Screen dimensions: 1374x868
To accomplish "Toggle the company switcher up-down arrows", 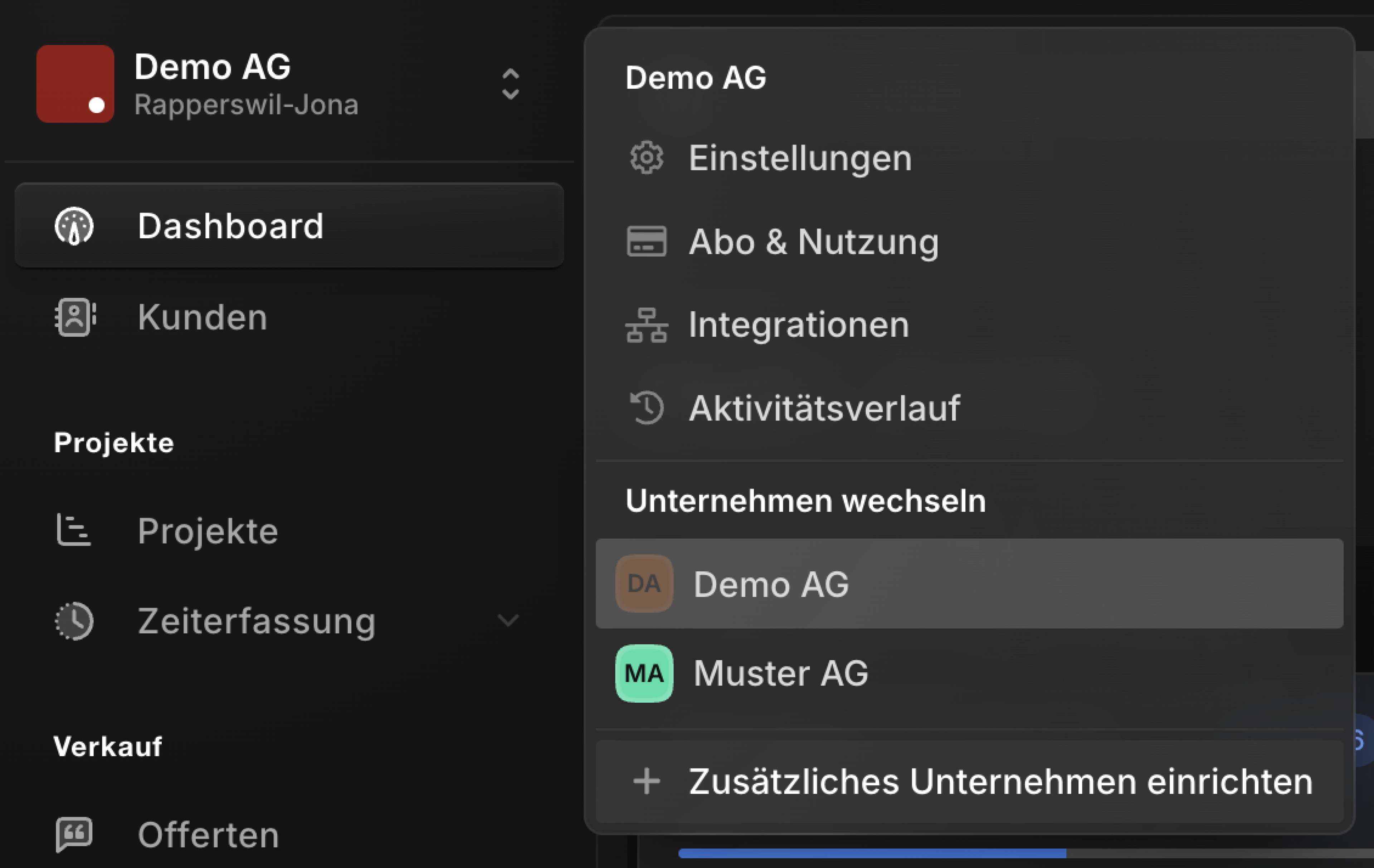I will coord(510,84).
